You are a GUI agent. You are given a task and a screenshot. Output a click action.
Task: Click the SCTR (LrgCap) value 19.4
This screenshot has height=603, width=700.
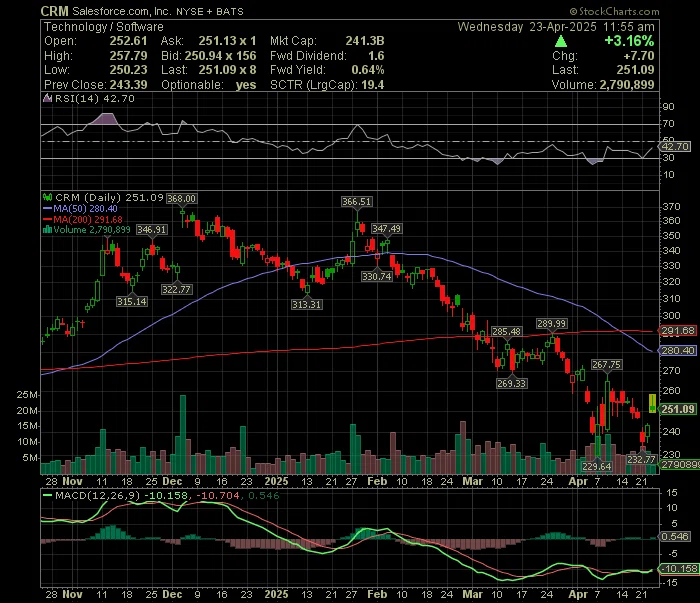pos(373,85)
